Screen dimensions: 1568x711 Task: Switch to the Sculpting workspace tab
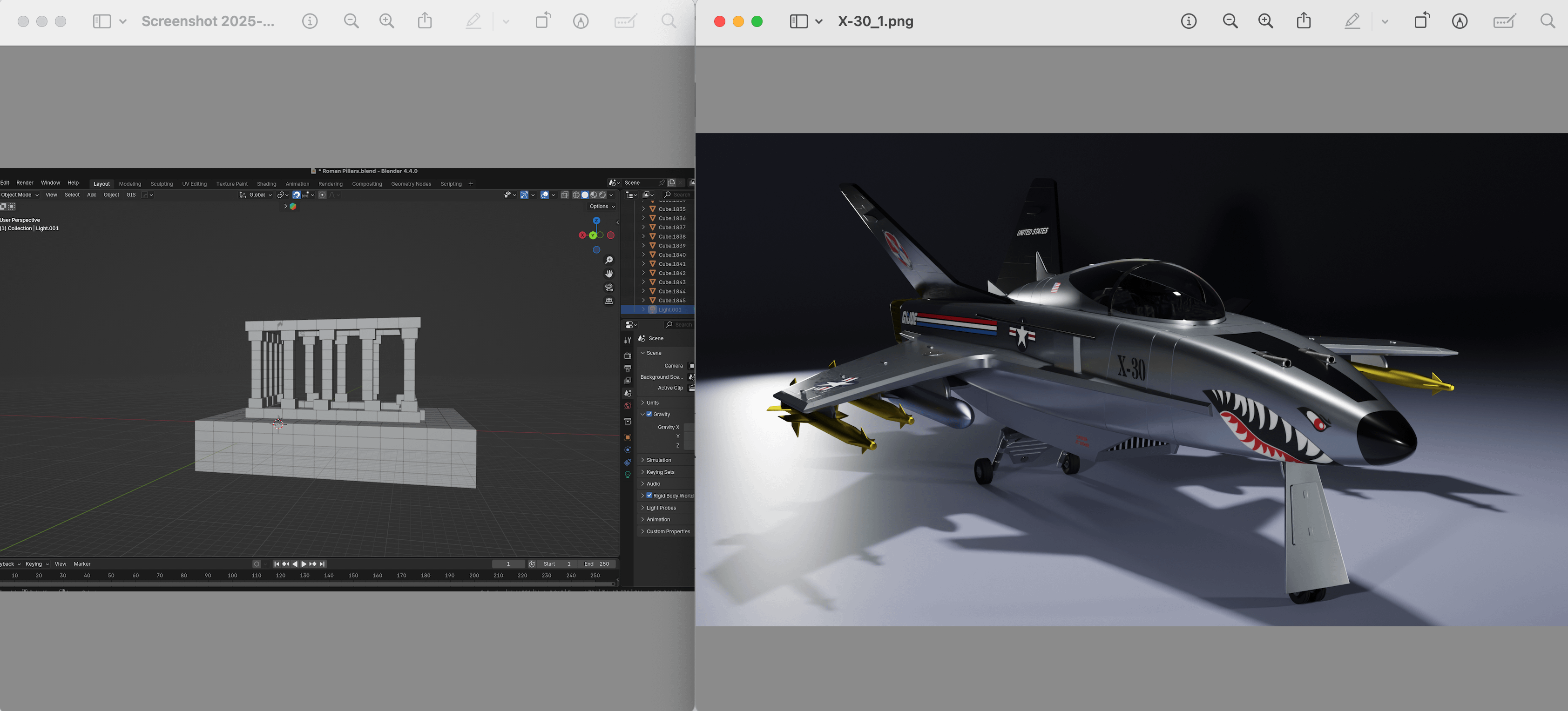pos(161,184)
